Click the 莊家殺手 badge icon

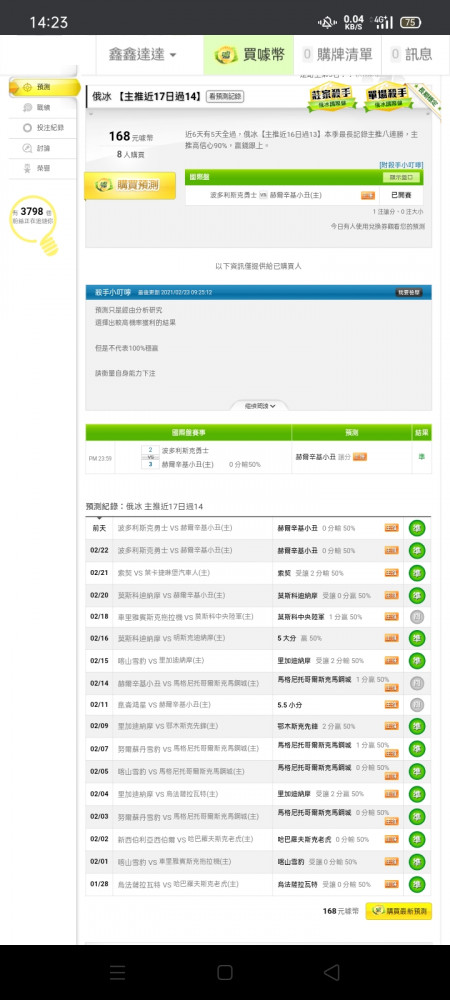point(332,97)
